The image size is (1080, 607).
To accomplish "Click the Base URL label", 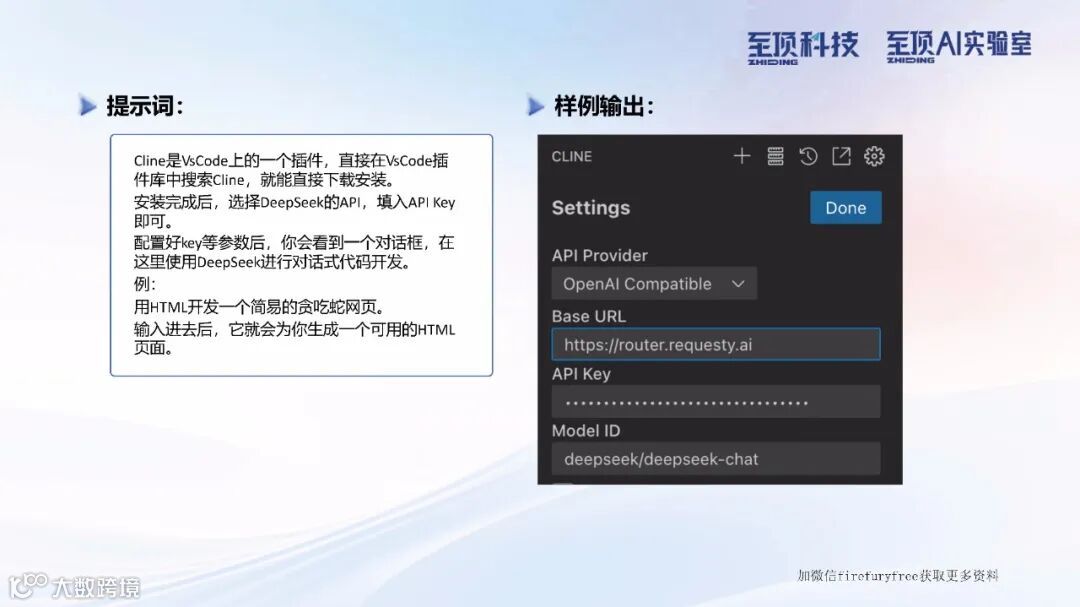I will 589,316.
